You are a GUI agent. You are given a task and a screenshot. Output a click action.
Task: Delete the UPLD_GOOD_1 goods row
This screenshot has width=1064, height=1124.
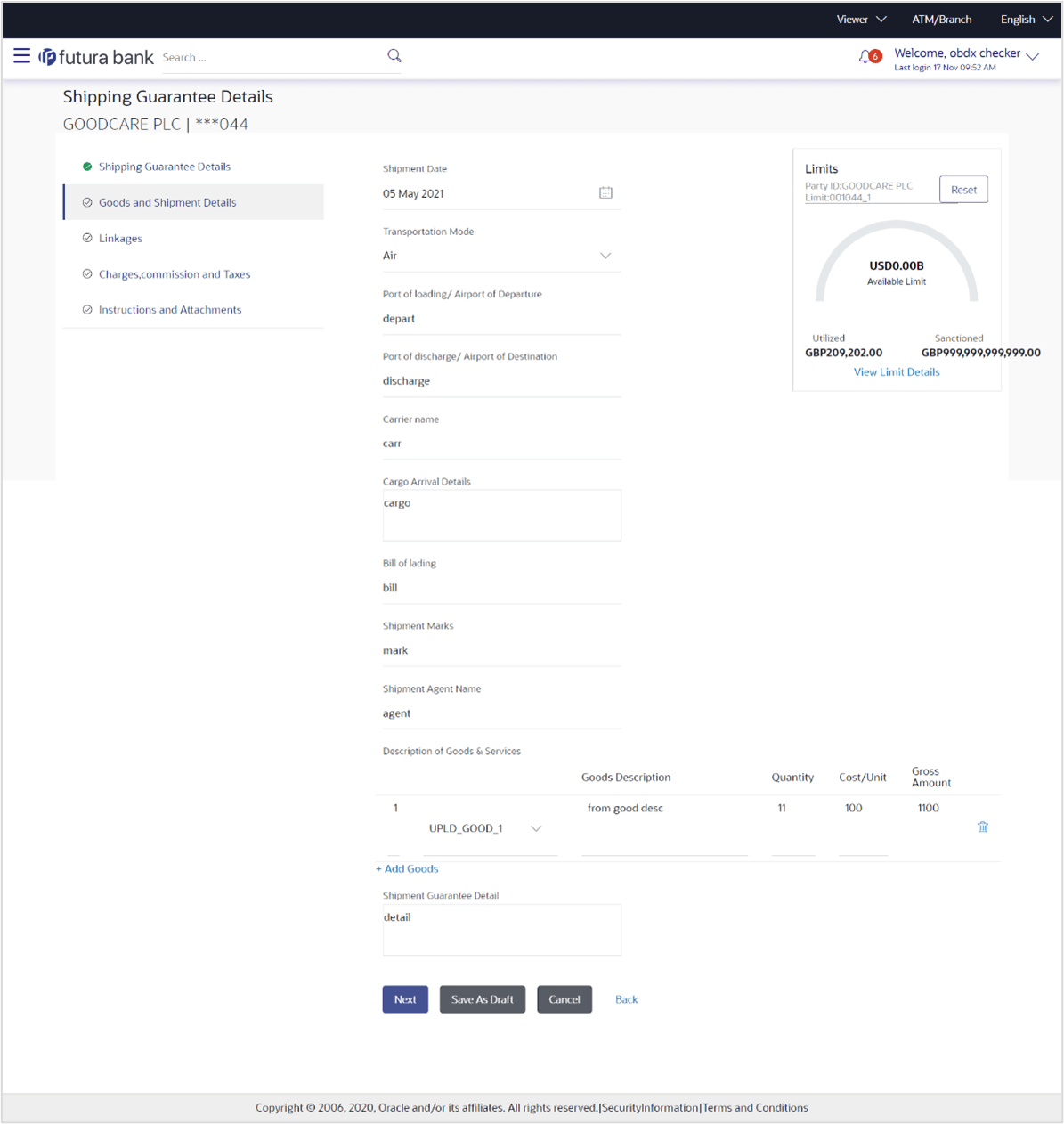982,827
